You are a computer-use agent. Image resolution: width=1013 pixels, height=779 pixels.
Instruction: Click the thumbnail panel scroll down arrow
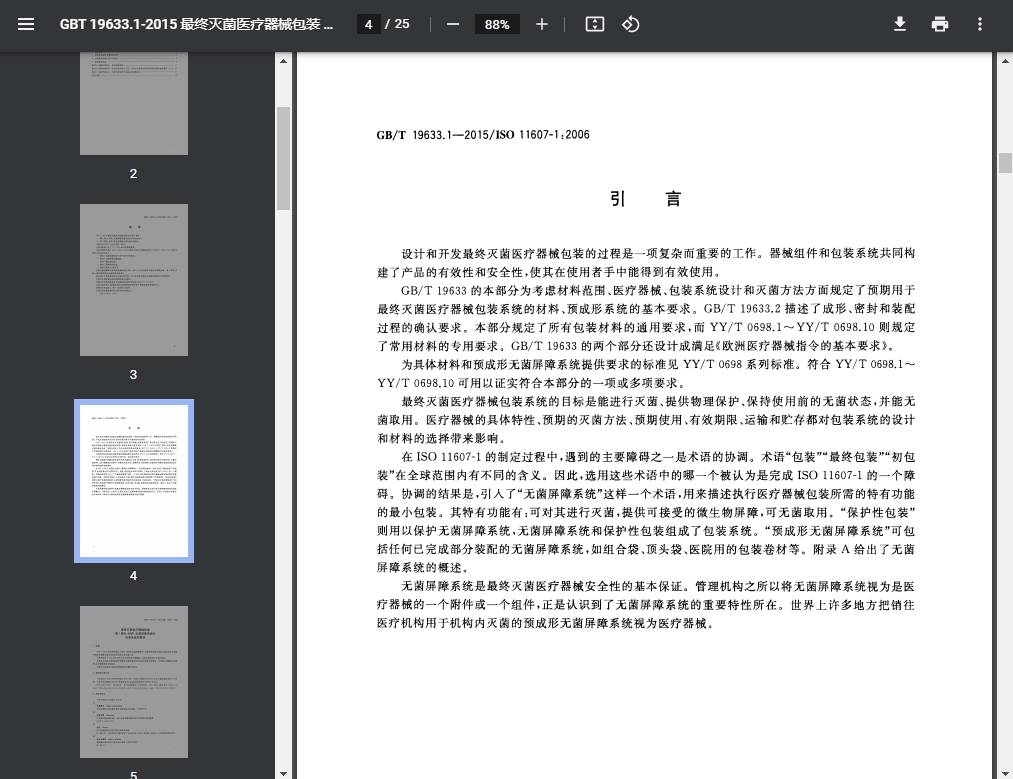point(283,772)
